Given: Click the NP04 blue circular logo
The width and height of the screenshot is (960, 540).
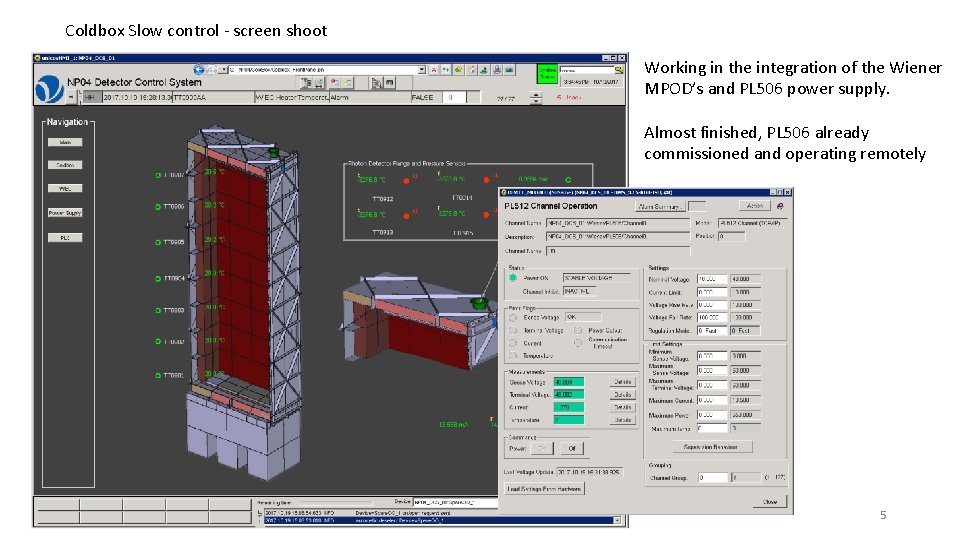Looking at the screenshot, I should (49, 89).
